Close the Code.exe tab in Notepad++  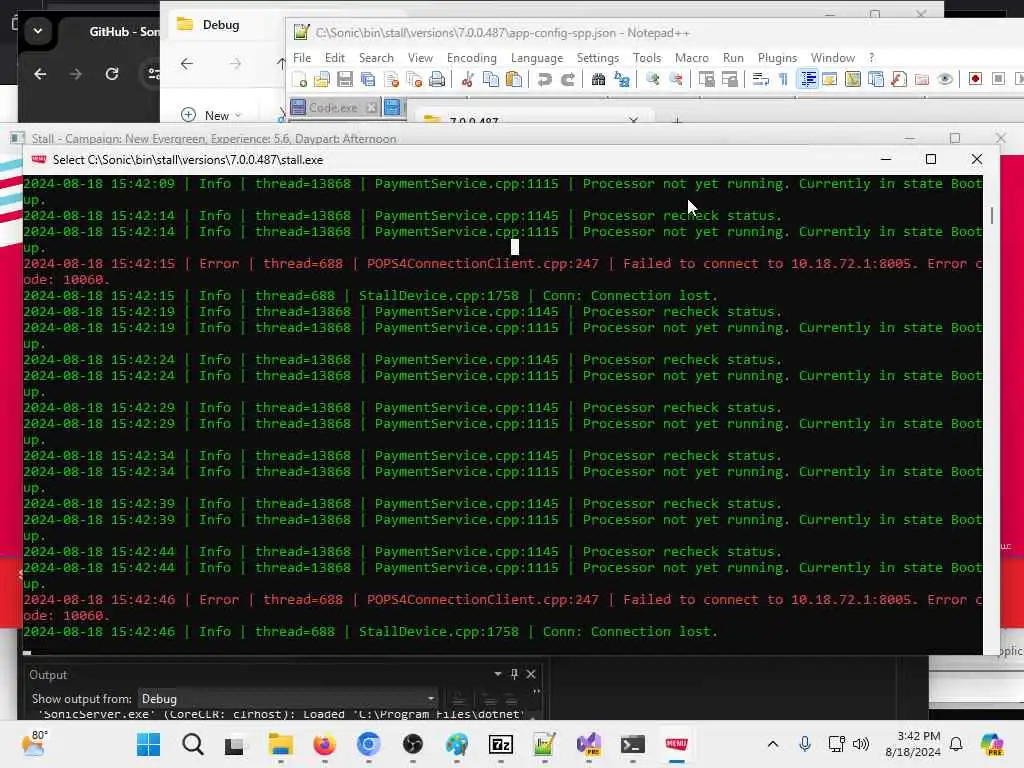coord(371,108)
